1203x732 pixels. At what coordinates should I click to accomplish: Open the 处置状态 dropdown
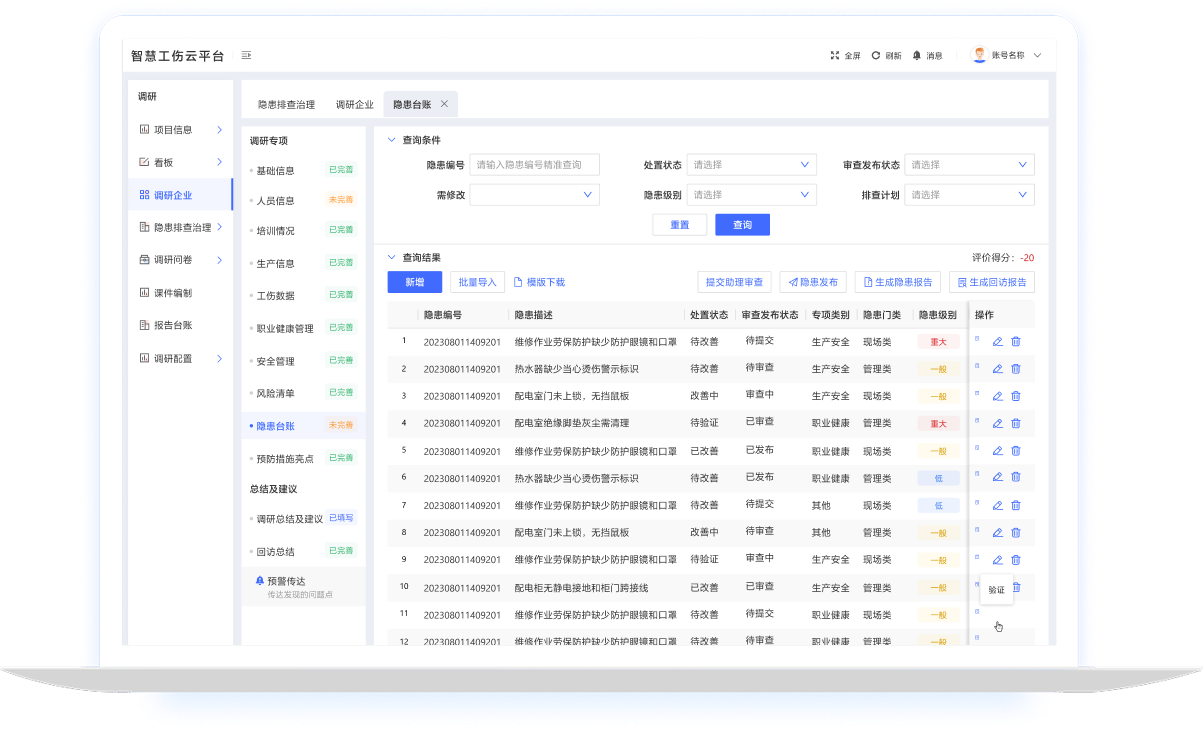tap(752, 165)
